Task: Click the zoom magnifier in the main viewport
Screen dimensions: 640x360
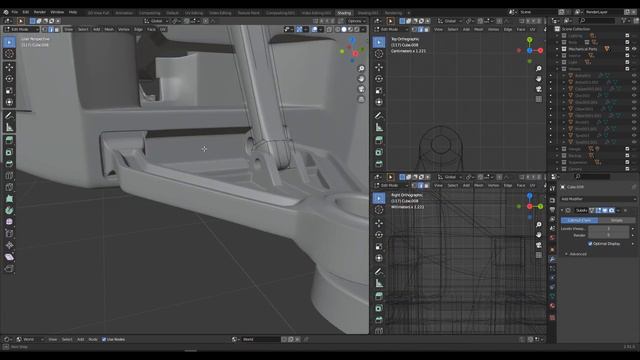Action: [361, 69]
